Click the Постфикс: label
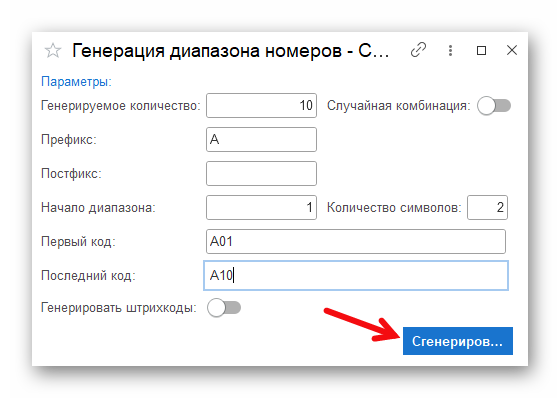The width and height of the screenshot is (560, 398). pyautogui.click(x=71, y=173)
